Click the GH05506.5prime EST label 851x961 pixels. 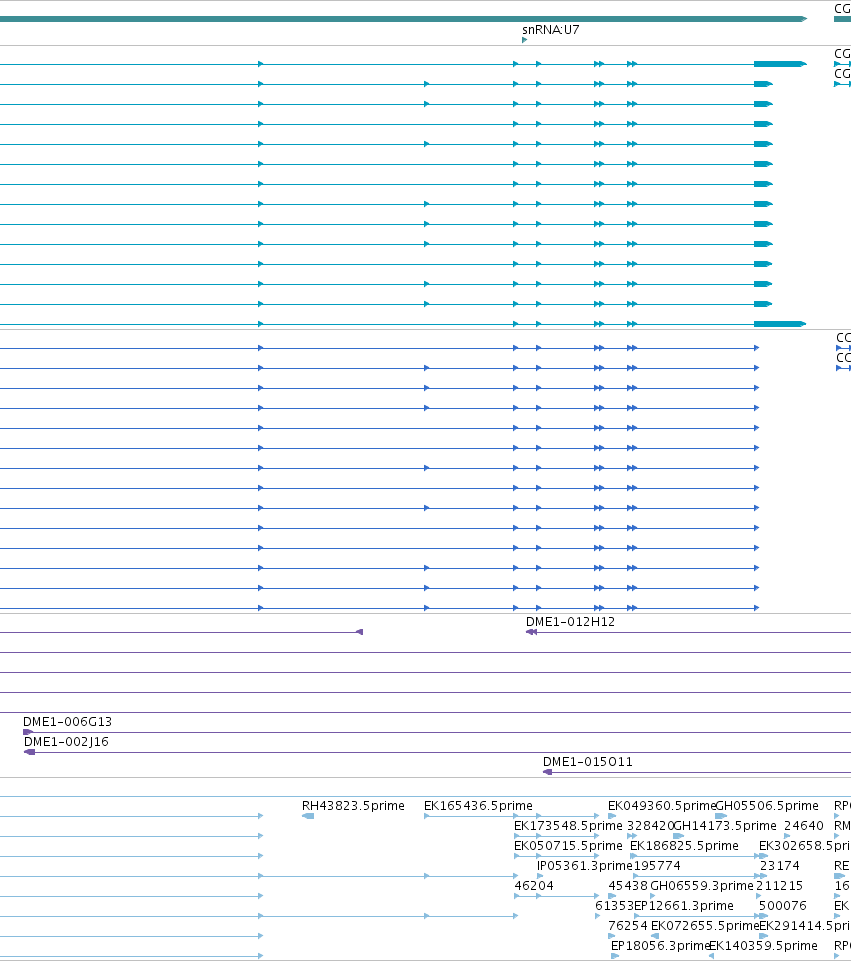[x=767, y=805]
